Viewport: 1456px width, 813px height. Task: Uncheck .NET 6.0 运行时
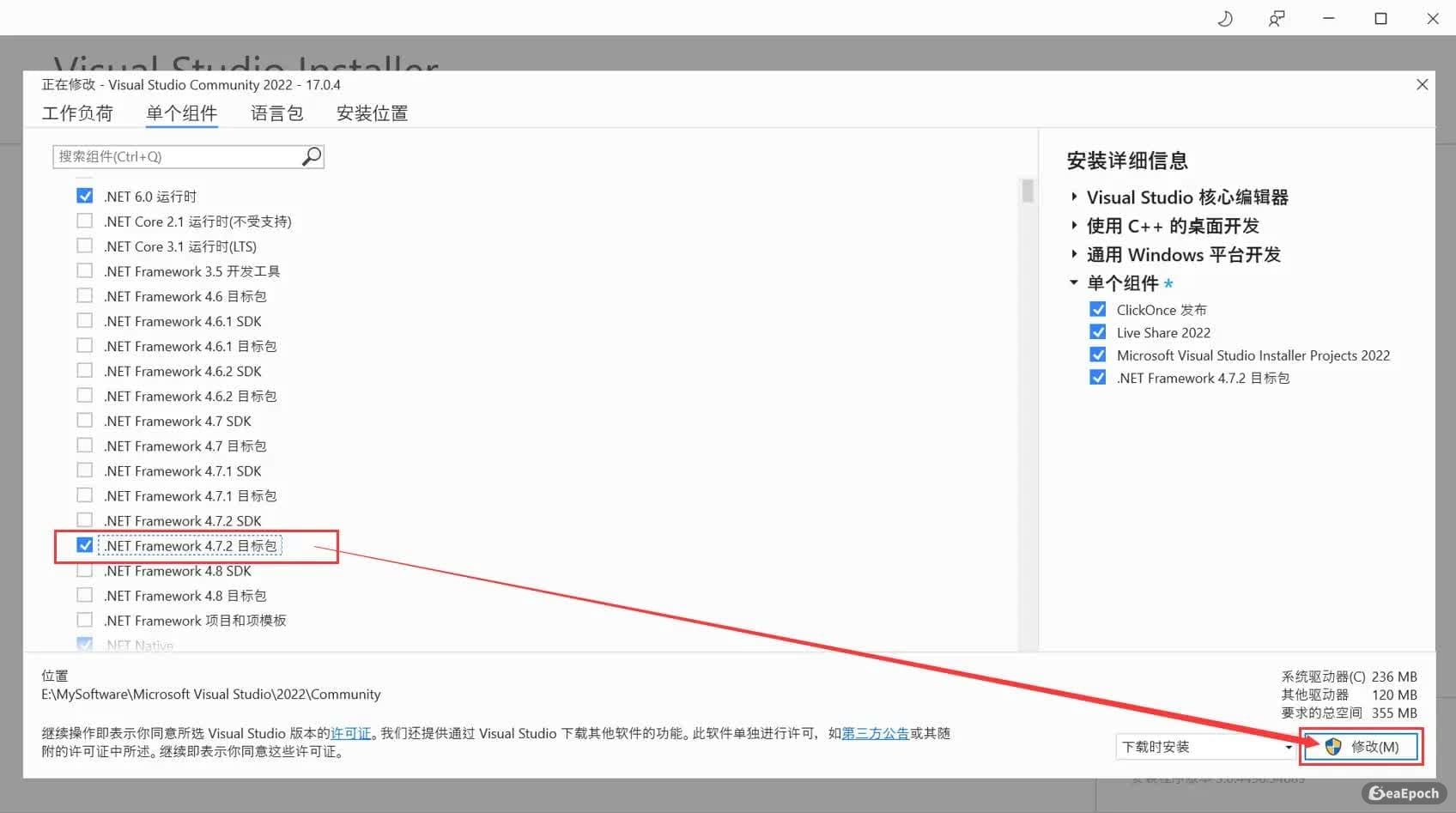coord(85,196)
